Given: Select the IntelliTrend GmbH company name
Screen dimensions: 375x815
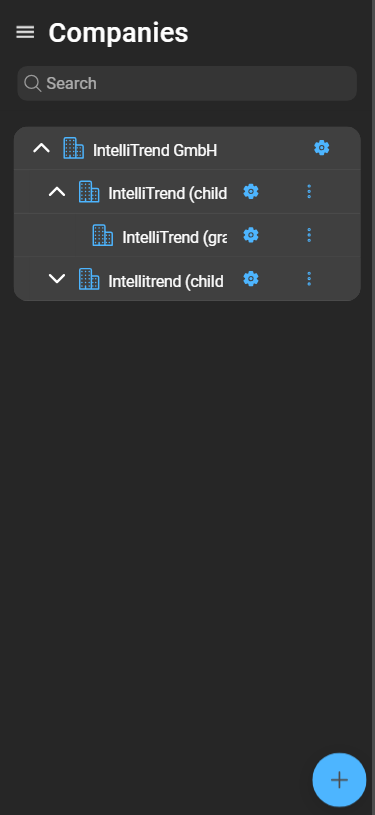Looking at the screenshot, I should click(x=155, y=151).
